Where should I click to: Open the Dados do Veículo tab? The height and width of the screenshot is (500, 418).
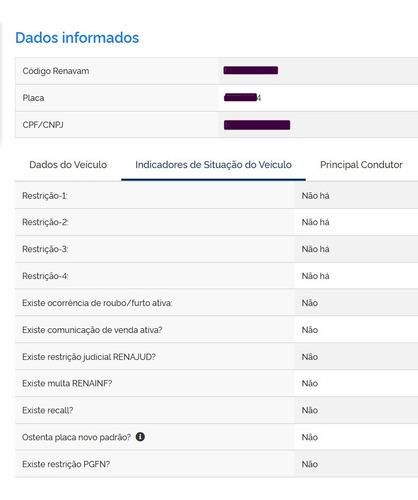(68, 165)
